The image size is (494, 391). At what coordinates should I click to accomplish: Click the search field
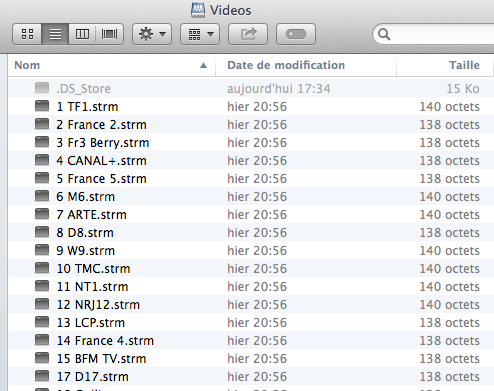(x=433, y=34)
